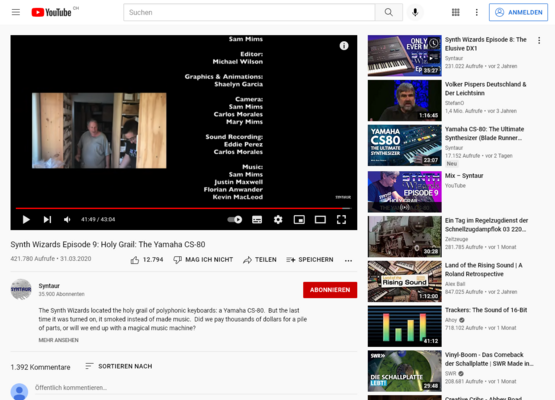This screenshot has width=555, height=400.
Task: Open the options menu for Synth Wizards Episode 8
Action: click(539, 40)
